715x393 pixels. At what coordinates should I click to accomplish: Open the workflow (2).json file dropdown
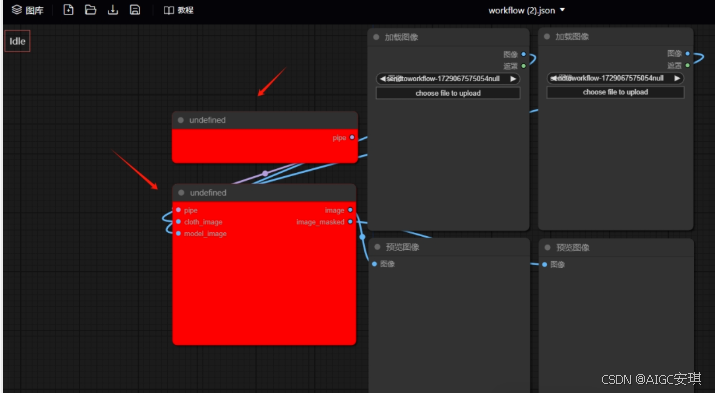(527, 10)
